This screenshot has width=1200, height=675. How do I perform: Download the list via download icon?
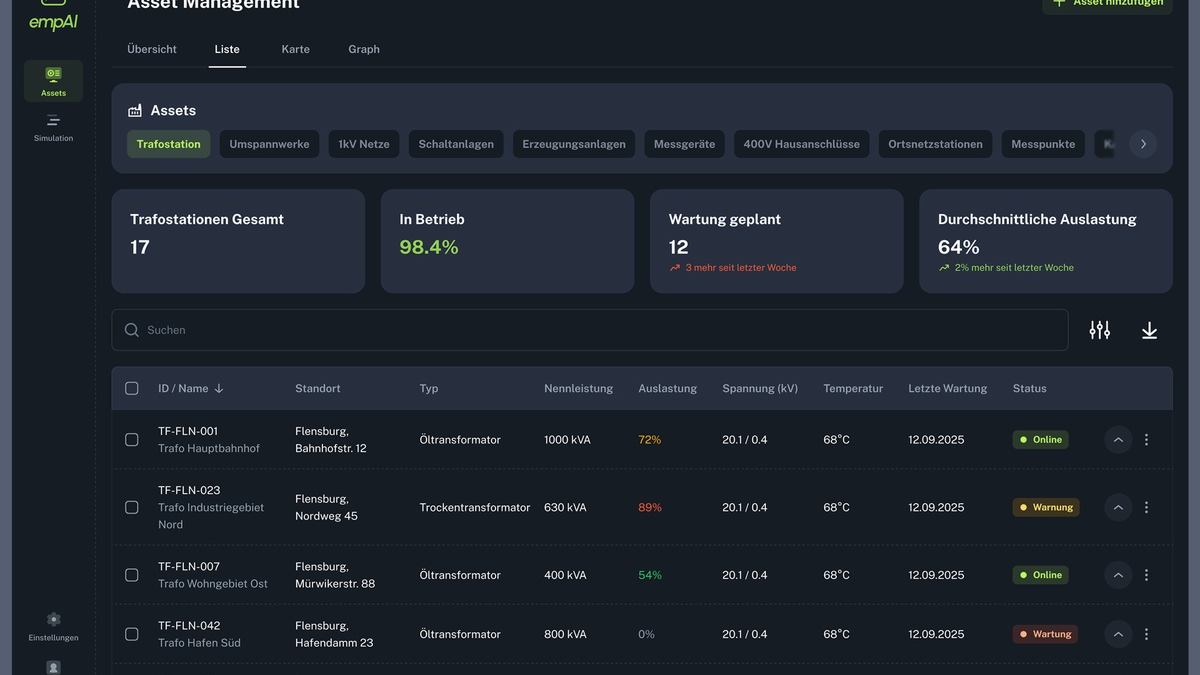click(1149, 330)
